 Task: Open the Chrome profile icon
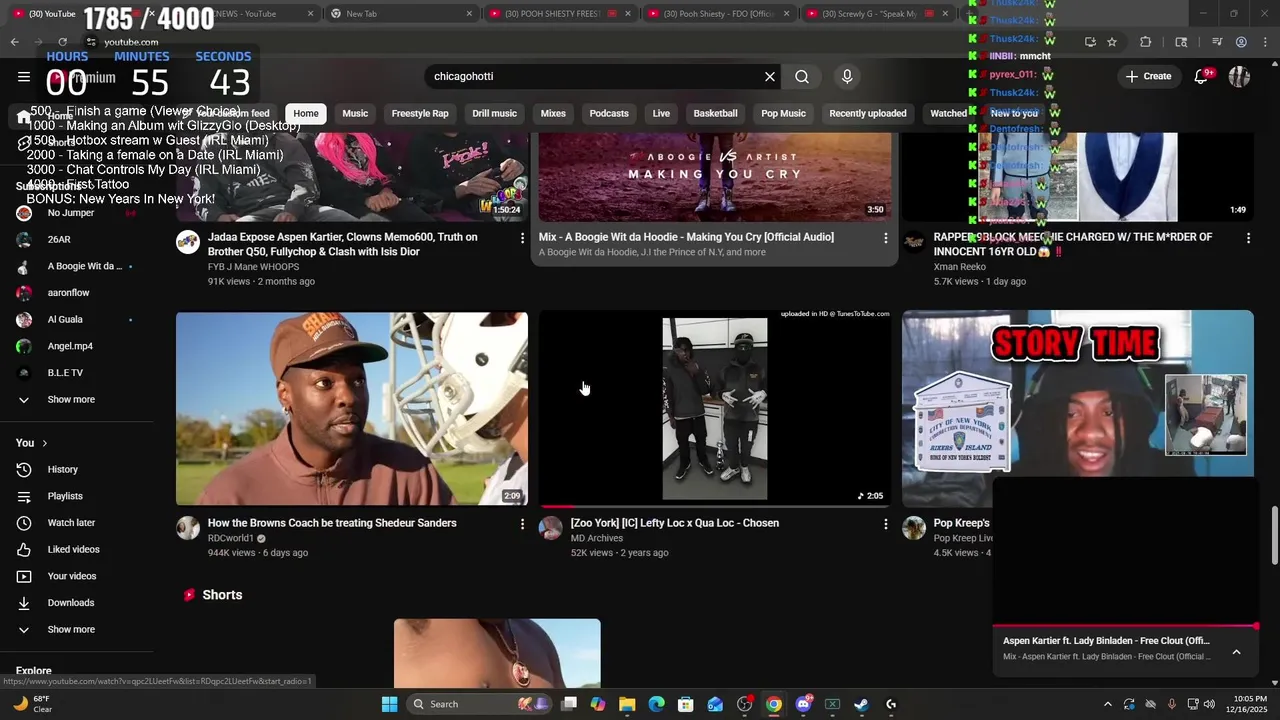tap(1241, 42)
